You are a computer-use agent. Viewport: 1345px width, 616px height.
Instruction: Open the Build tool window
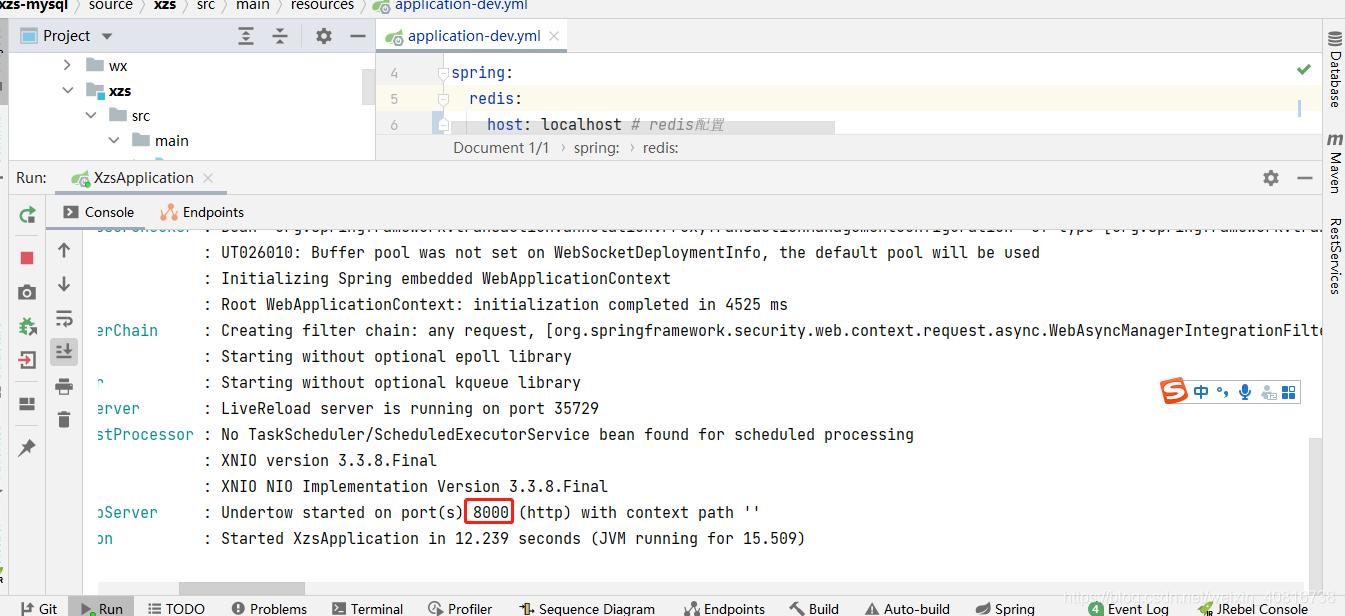[814, 608]
